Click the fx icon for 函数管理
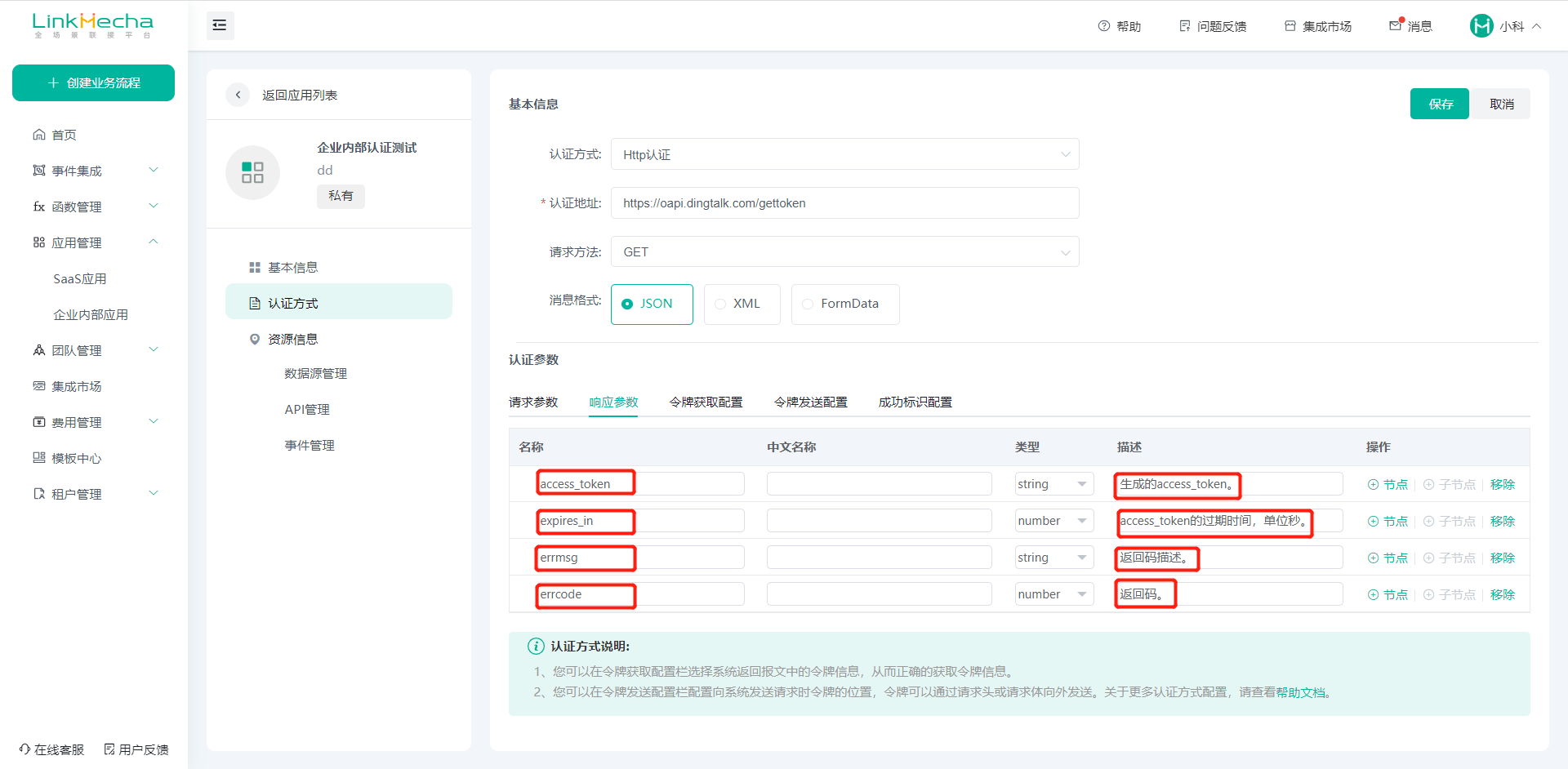Viewport: 1568px width, 769px height. coord(39,207)
